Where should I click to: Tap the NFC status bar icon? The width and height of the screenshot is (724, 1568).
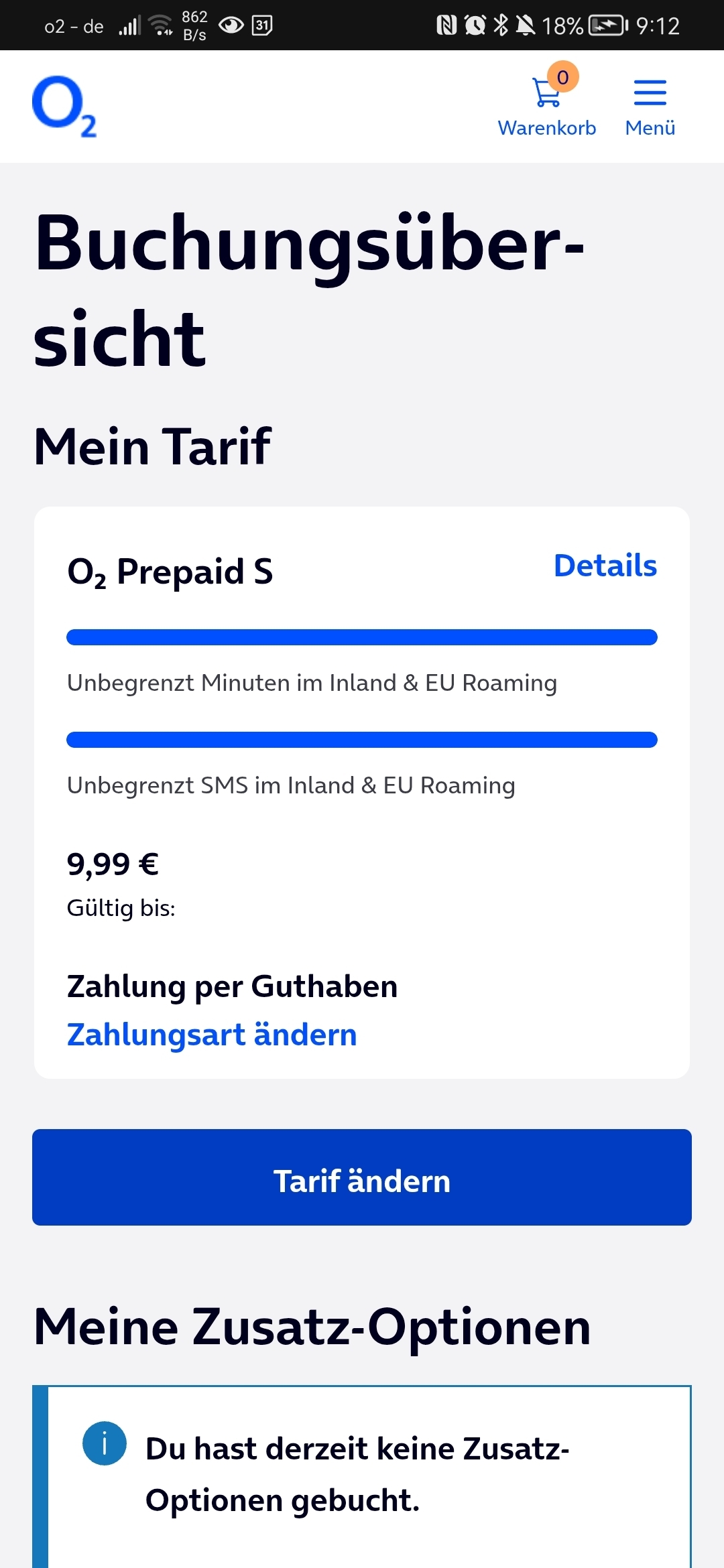click(446, 25)
